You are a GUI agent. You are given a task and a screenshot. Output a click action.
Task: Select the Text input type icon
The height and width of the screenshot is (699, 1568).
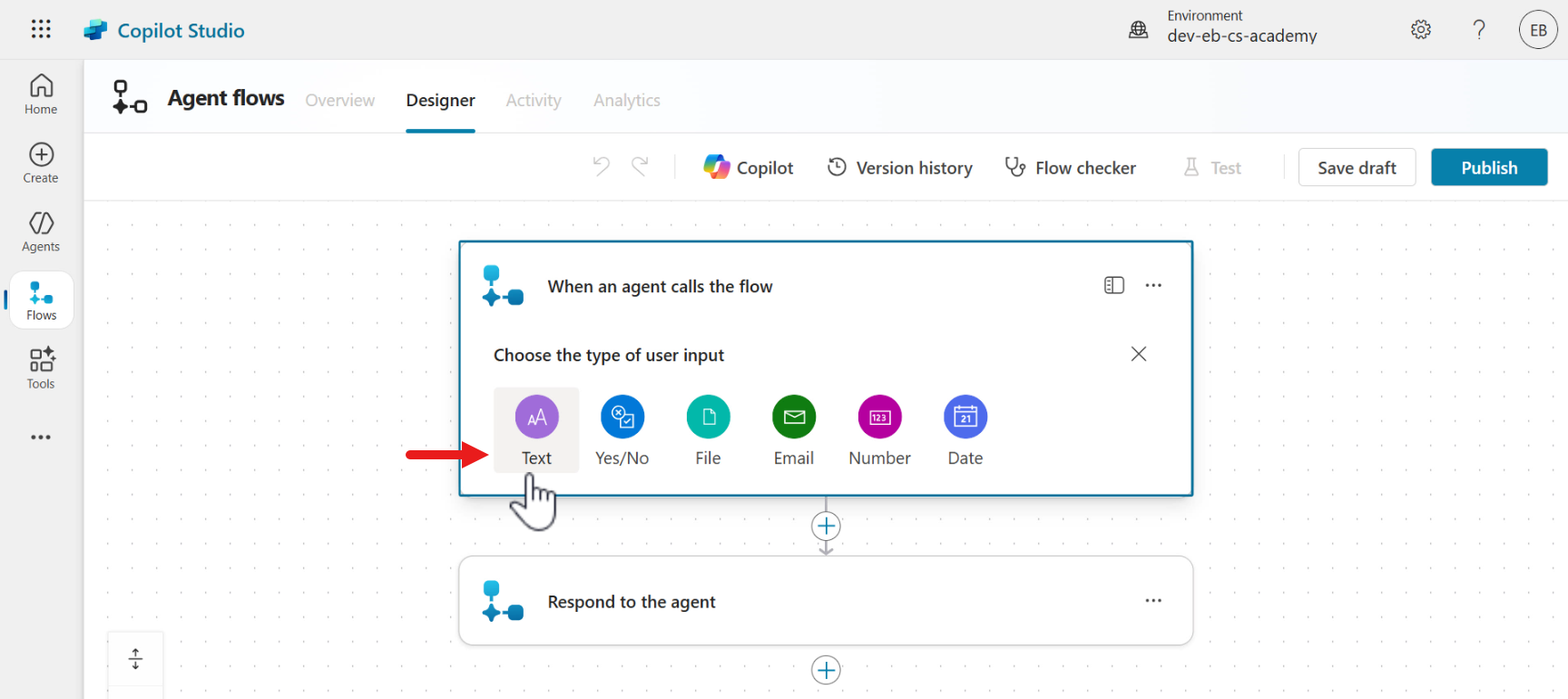point(536,418)
